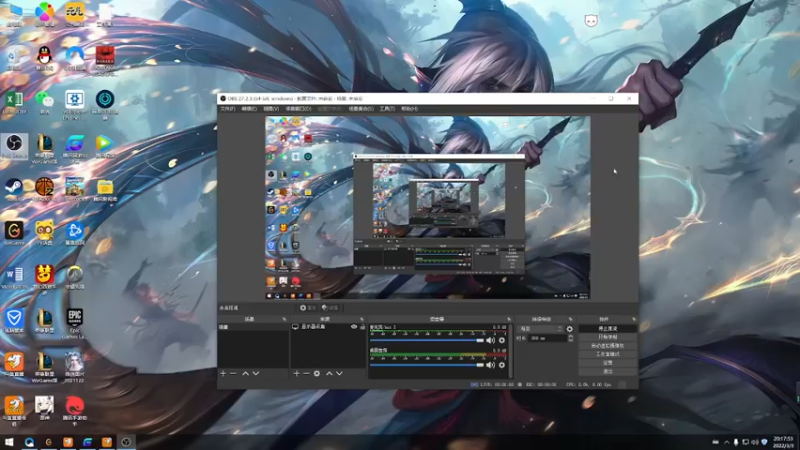Open the NBA 2K basketball desktop icon
The image size is (800, 450).
click(44, 189)
